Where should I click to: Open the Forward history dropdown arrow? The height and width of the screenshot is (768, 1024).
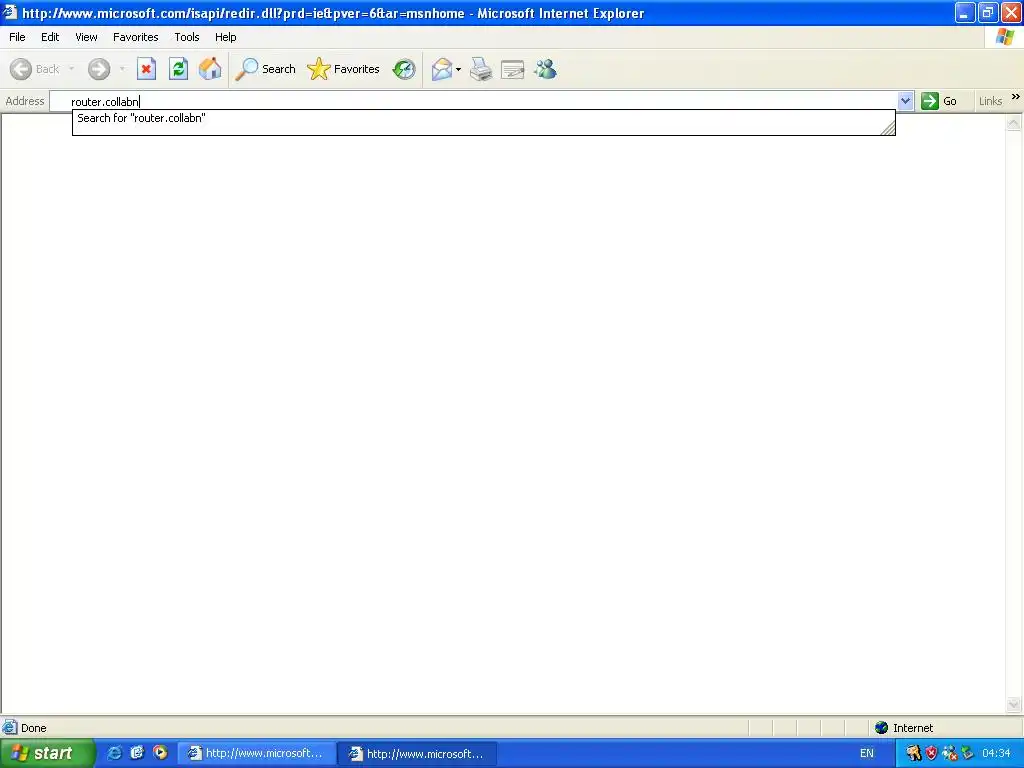122,69
